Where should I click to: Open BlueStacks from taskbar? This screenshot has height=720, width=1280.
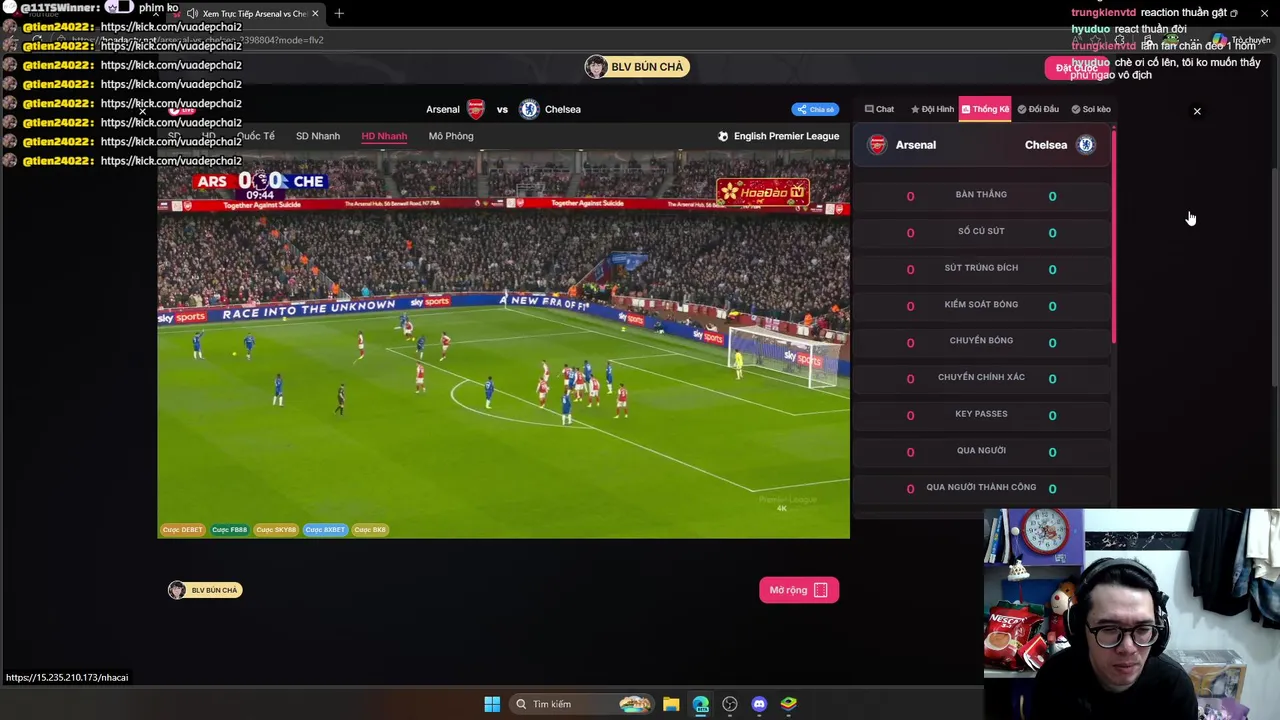pyautogui.click(x=788, y=704)
